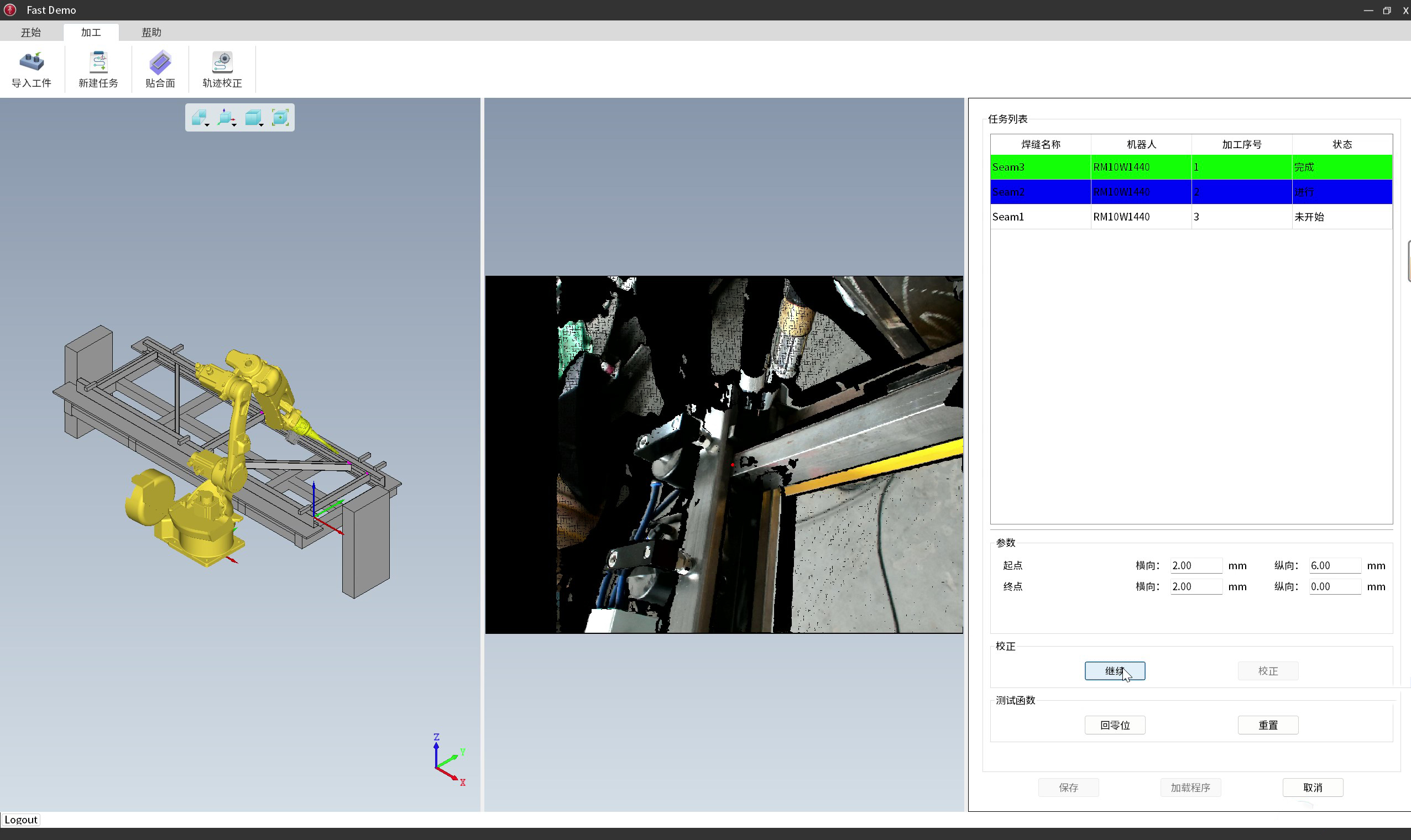Fit the 3D model to view
1411x840 pixels.
click(x=281, y=117)
